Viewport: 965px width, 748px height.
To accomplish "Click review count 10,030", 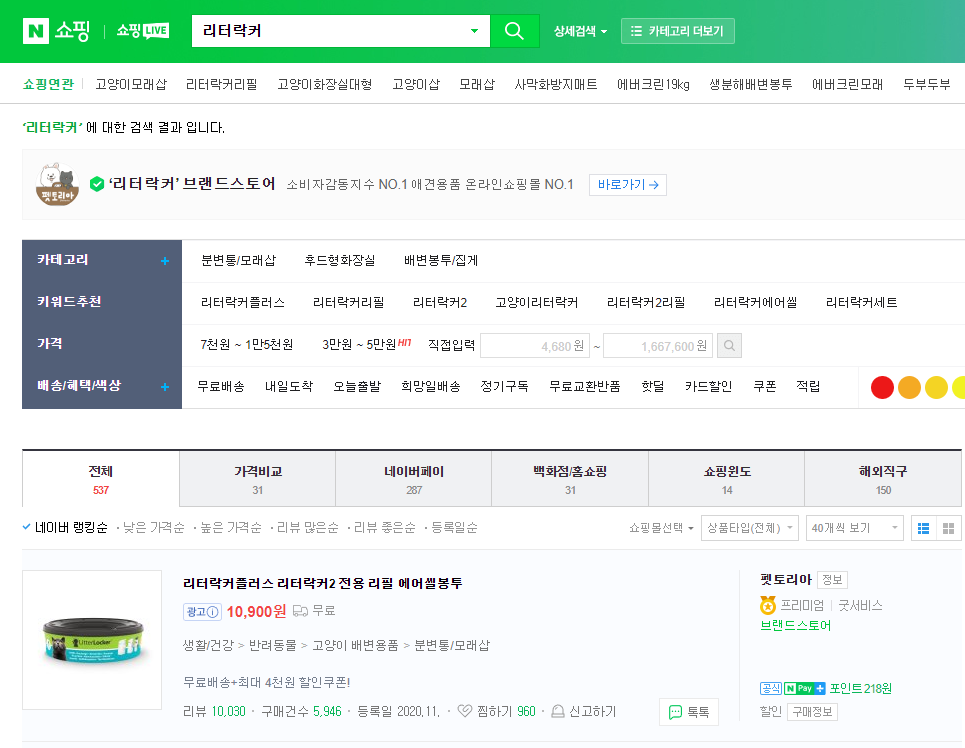I will (228, 711).
